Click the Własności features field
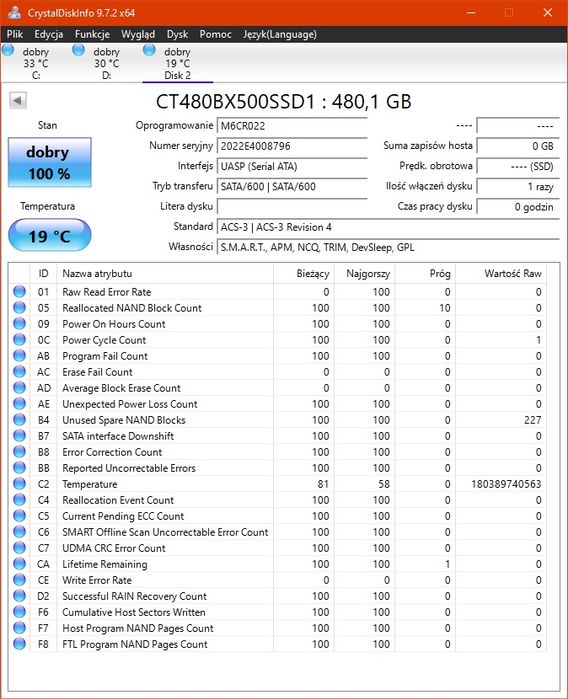 [x=388, y=247]
